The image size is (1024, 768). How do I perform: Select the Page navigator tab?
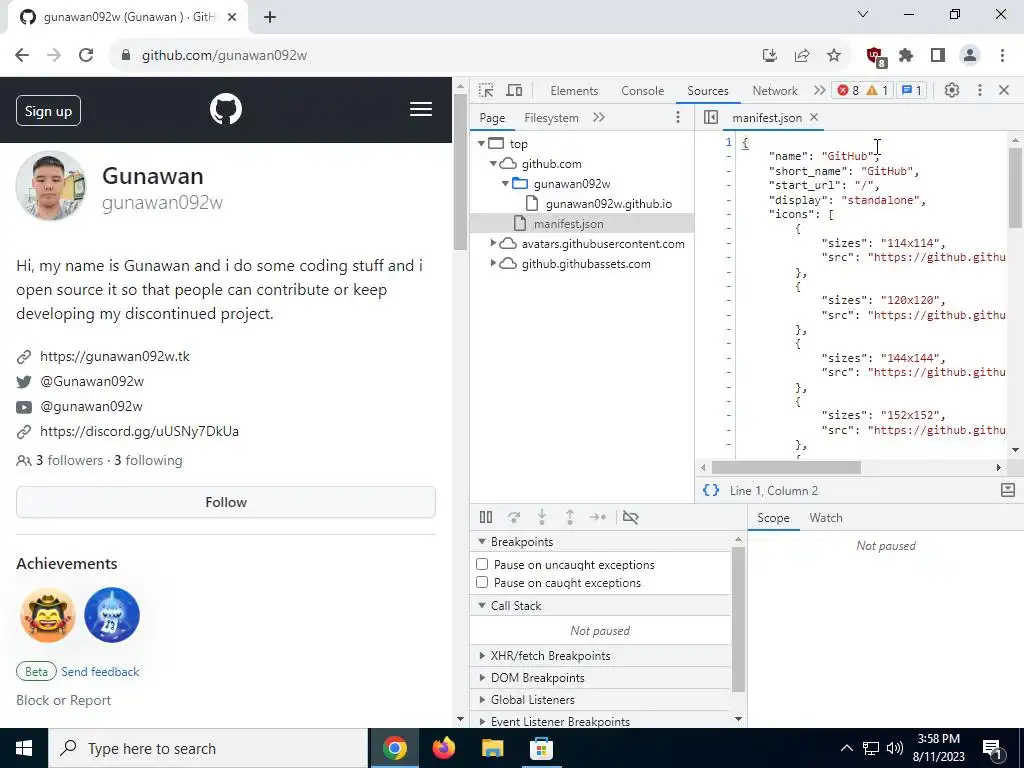point(492,118)
